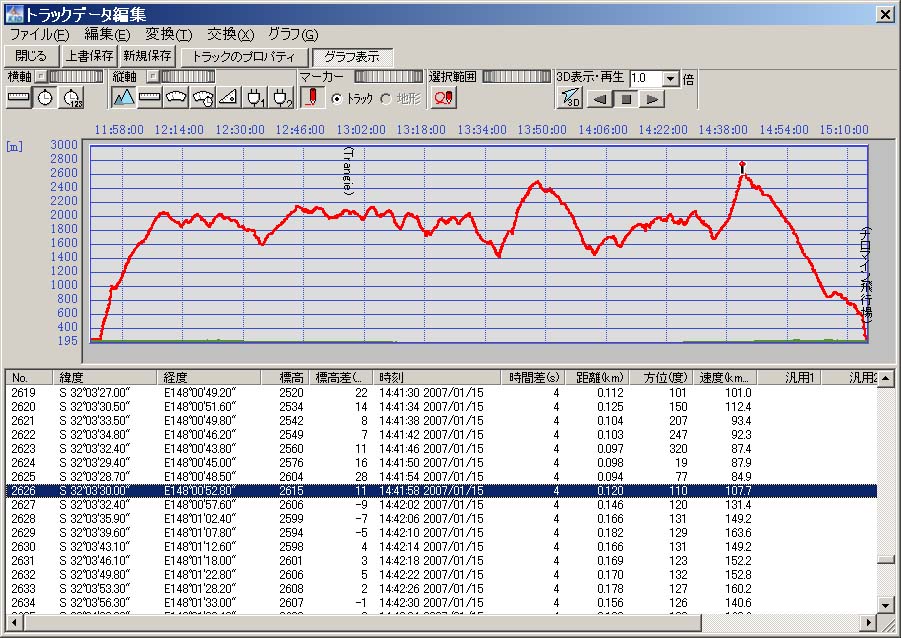Select the トラック radio button

(x=338, y=98)
